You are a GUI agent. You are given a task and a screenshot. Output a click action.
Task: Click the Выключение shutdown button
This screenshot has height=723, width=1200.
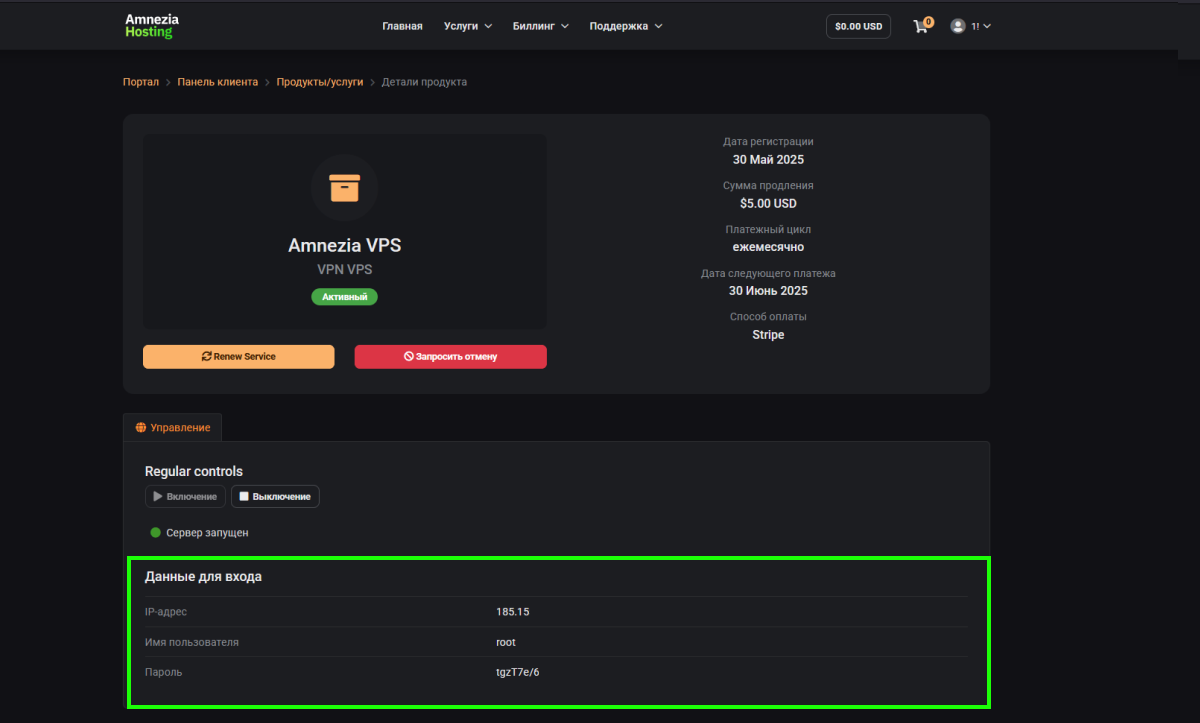(x=275, y=496)
